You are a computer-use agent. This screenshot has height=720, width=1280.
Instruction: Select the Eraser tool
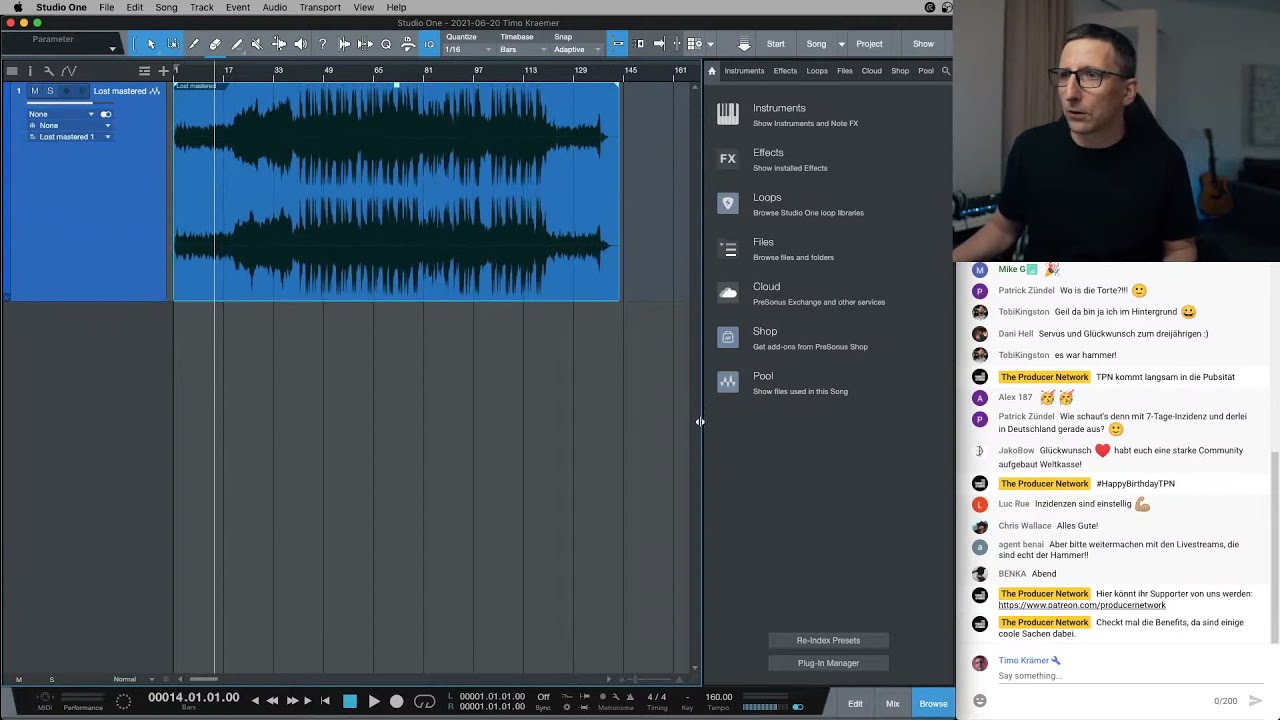pos(215,44)
